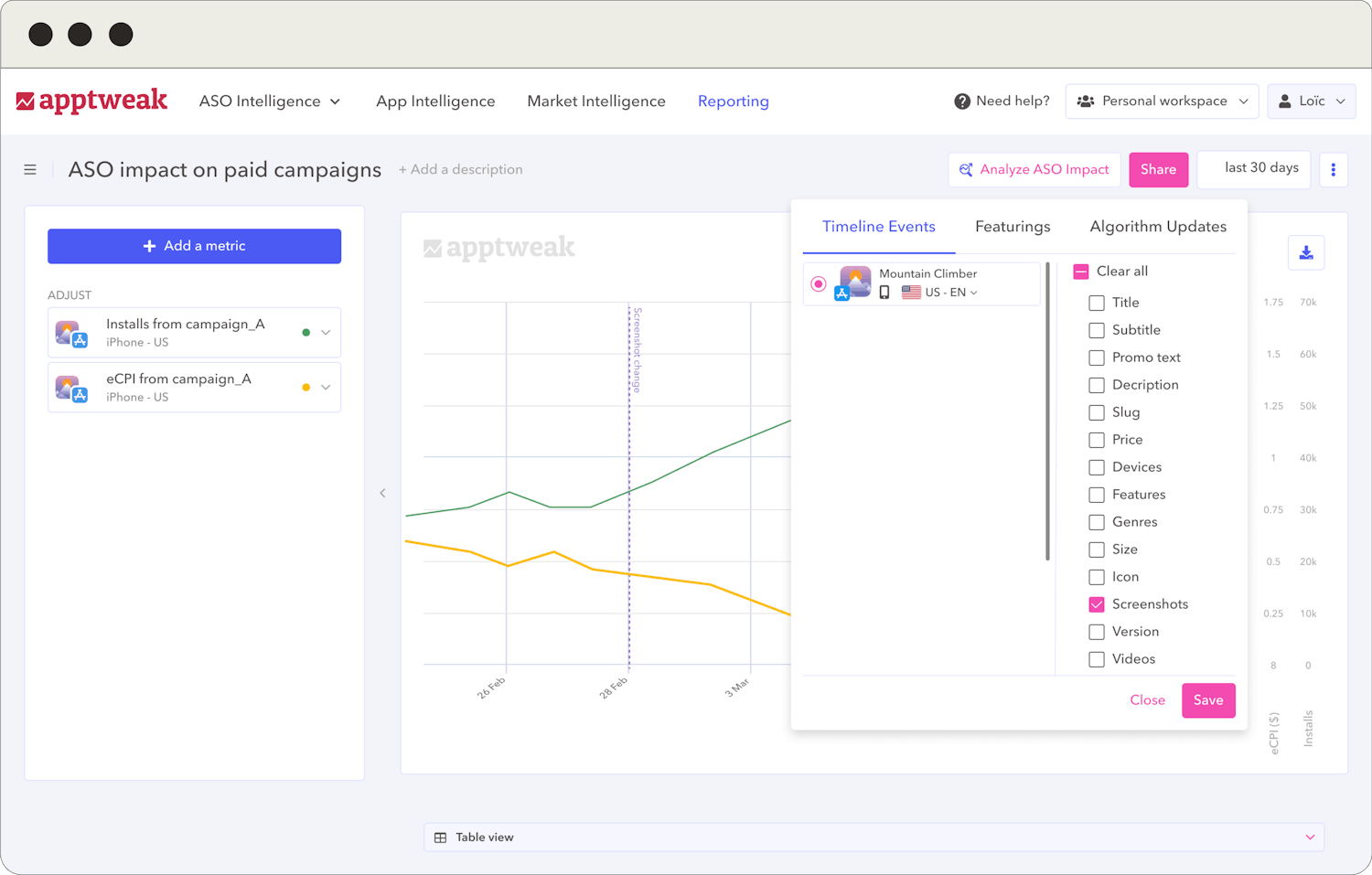The height and width of the screenshot is (875, 1372).
Task: Open the last 30 days date dropdown
Action: point(1253,169)
